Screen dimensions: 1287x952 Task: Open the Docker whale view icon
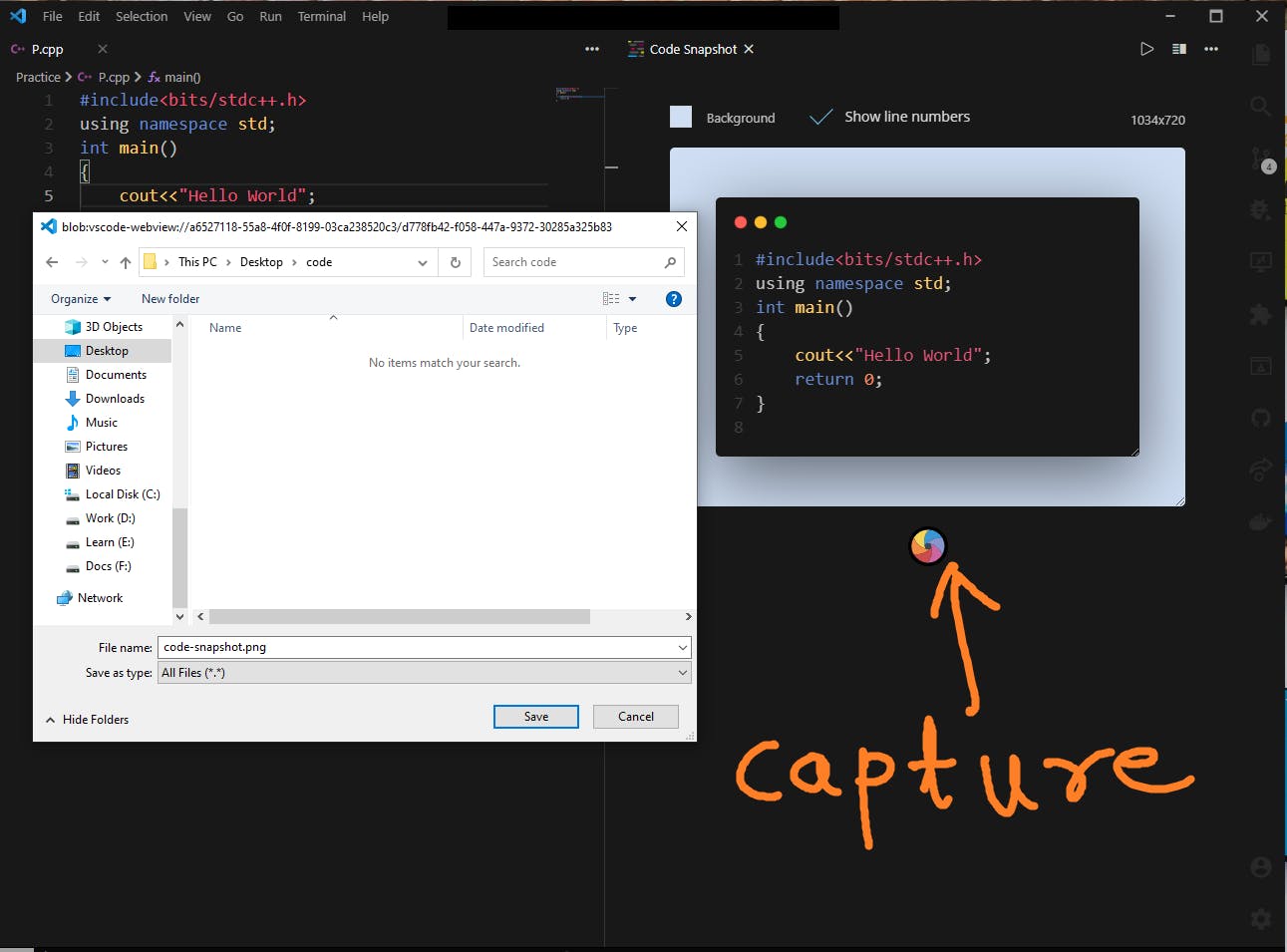[1261, 521]
